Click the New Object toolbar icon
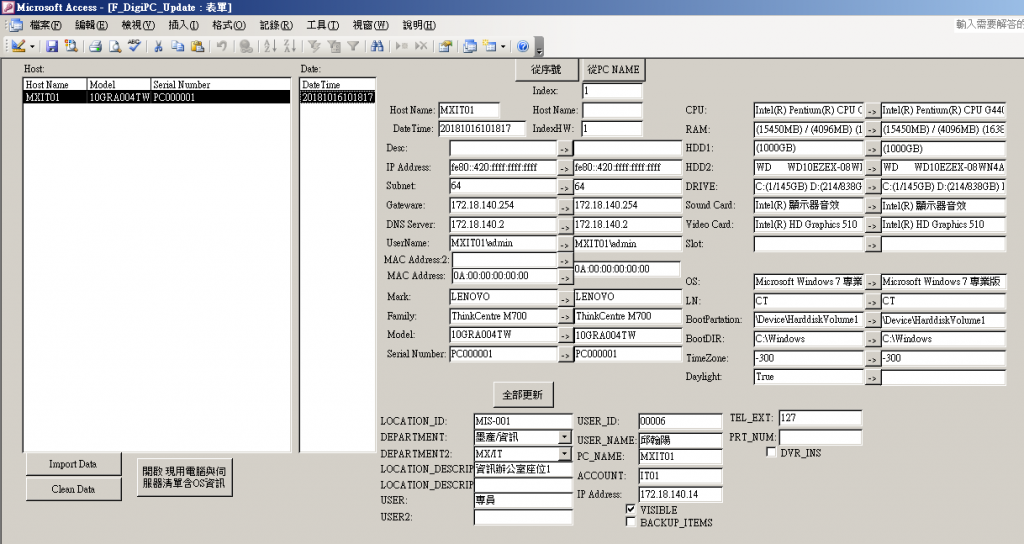Viewport: 1024px width, 544px height. 489,46
